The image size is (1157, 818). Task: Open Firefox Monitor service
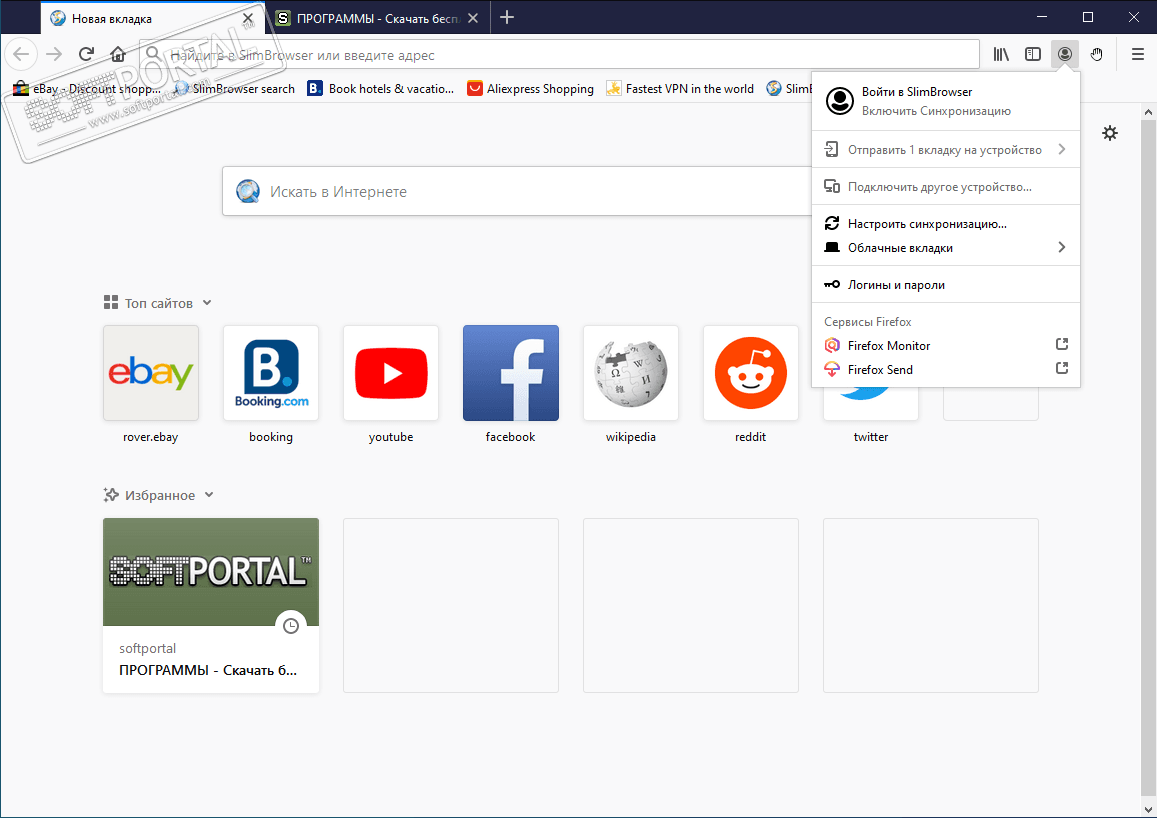tap(946, 345)
